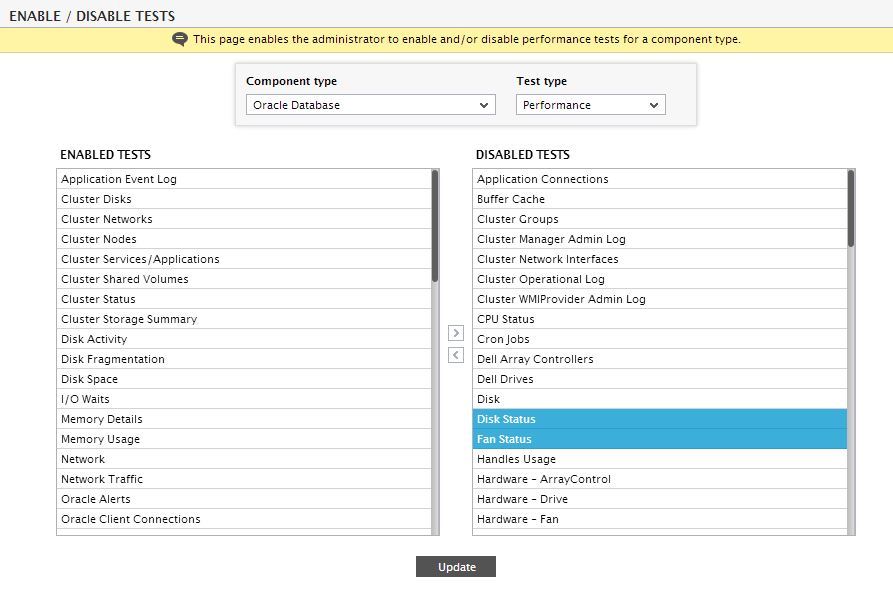Select Memory Details test
Screen dimensions: 893x593
pos(244,419)
